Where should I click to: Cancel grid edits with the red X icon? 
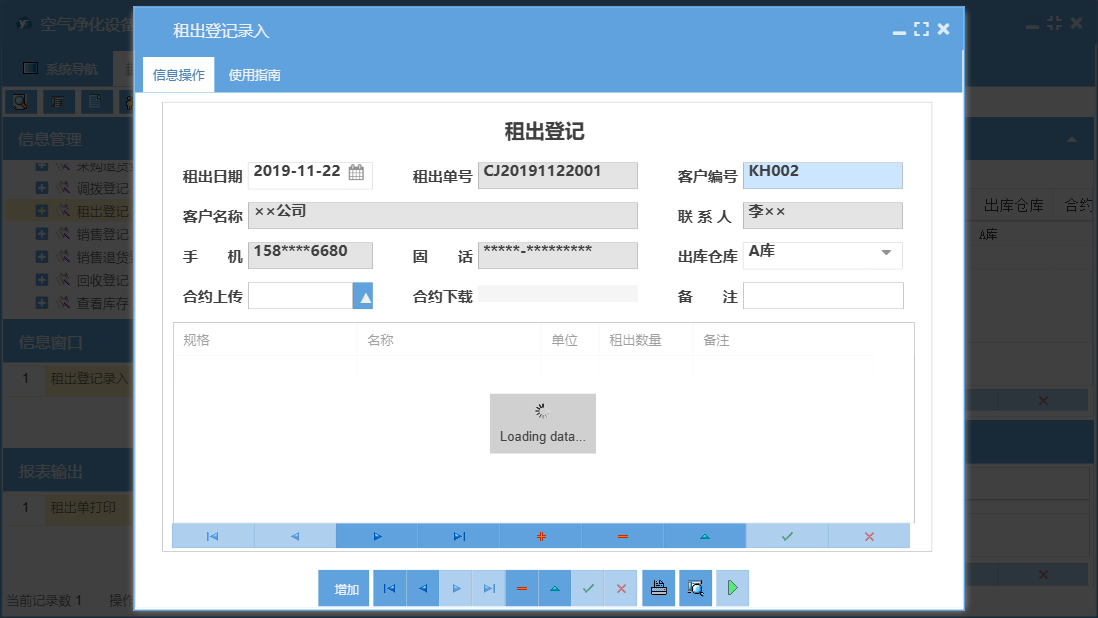tap(869, 536)
